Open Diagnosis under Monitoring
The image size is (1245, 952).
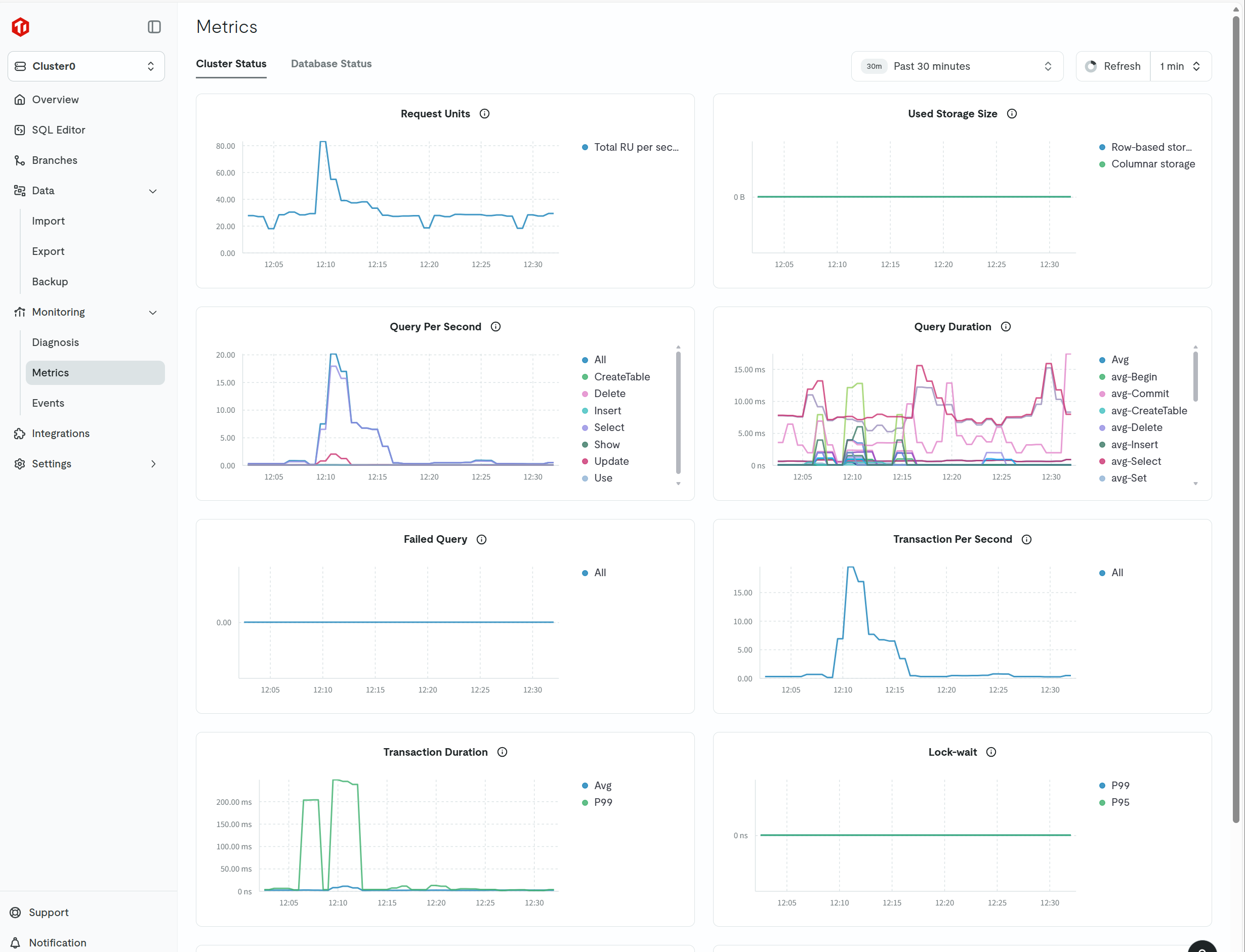coord(56,342)
